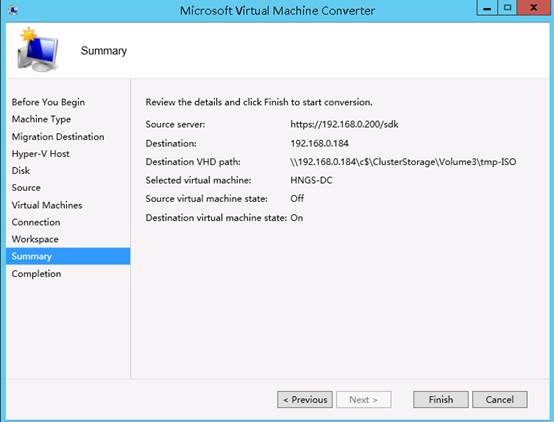Click the 'Destination VHD path:' label
The height and width of the screenshot is (422, 554).
(193, 162)
